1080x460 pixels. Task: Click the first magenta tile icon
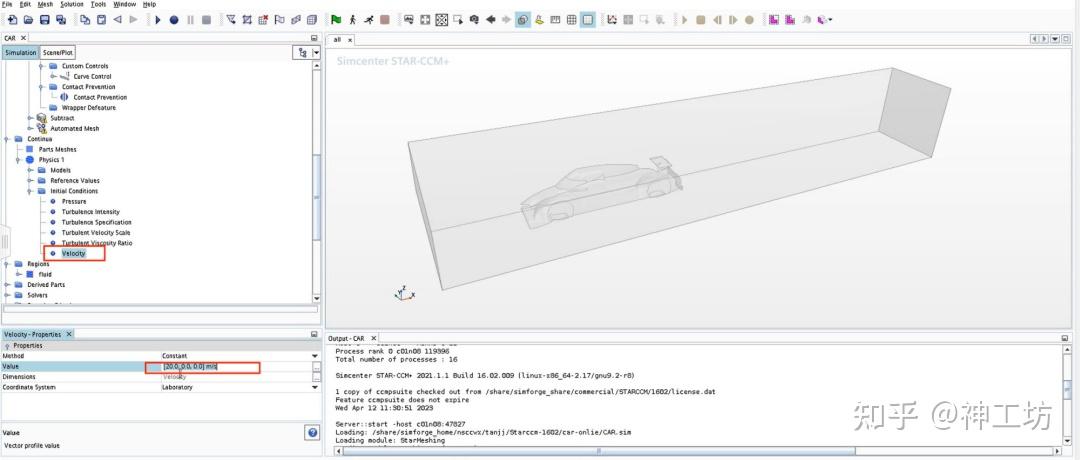pyautogui.click(x=773, y=20)
